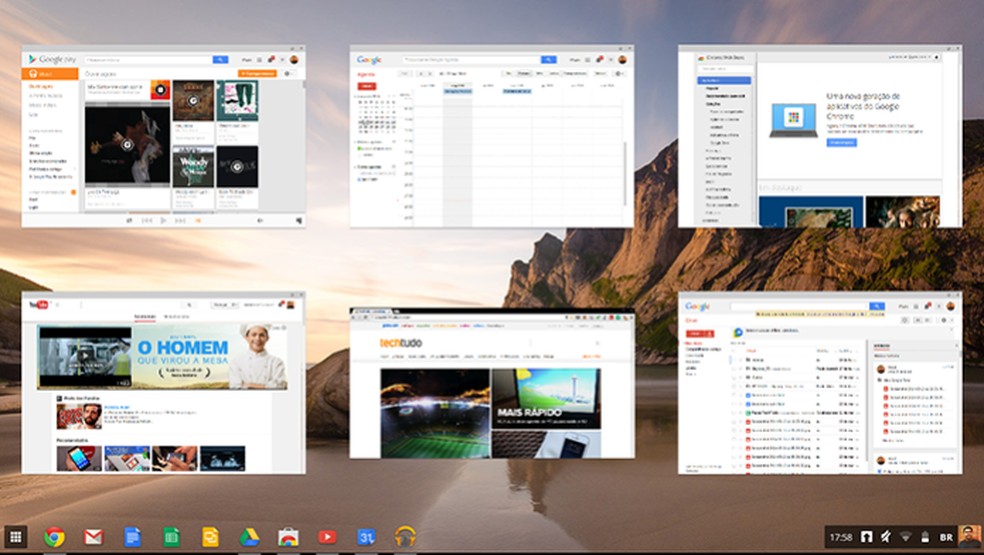Open Gmail from the shelf

(x=94, y=537)
